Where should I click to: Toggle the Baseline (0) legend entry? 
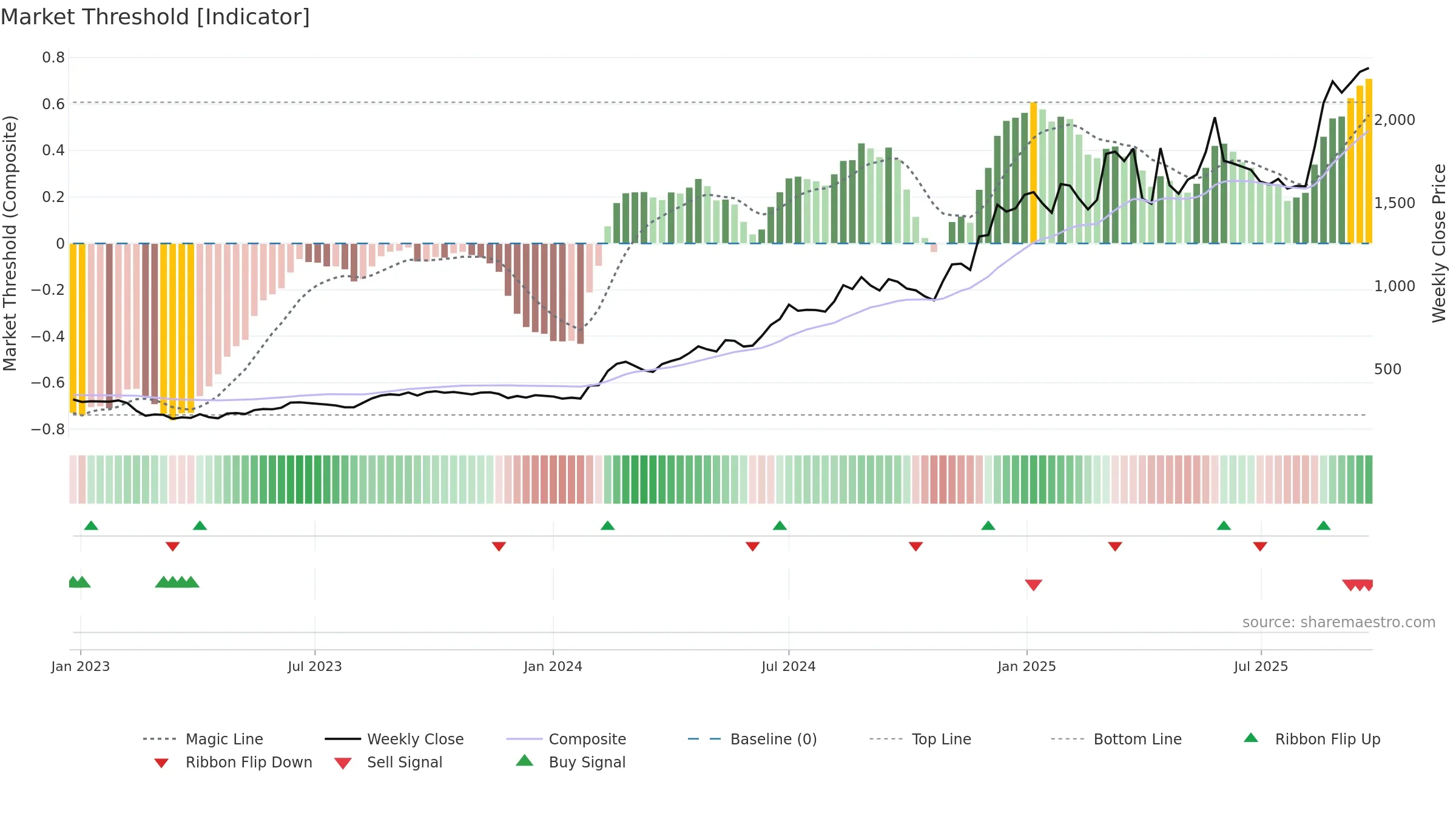click(x=752, y=739)
